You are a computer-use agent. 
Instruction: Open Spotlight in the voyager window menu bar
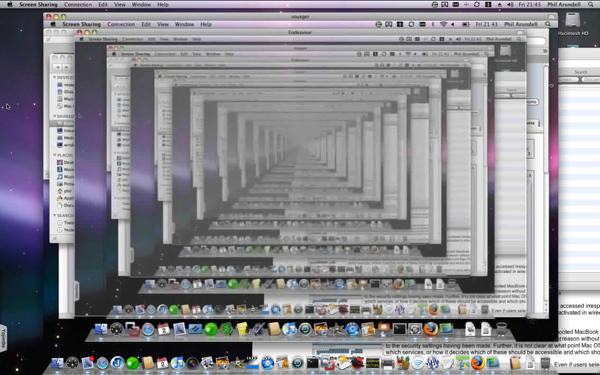tap(548, 24)
